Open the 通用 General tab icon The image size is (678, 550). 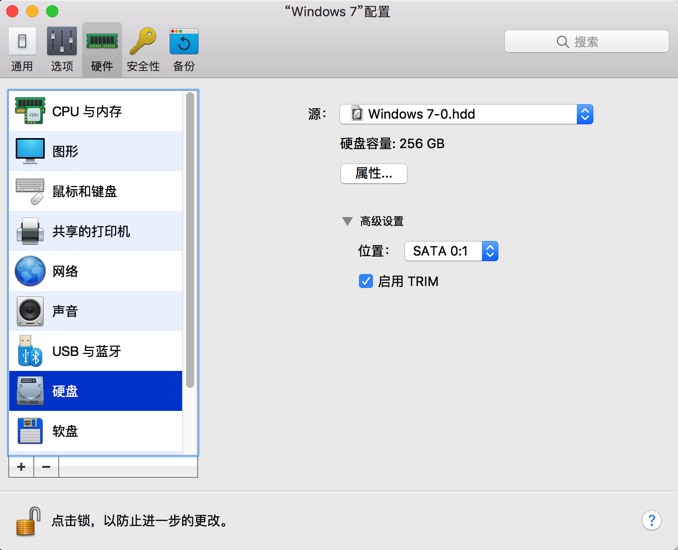coord(22,42)
